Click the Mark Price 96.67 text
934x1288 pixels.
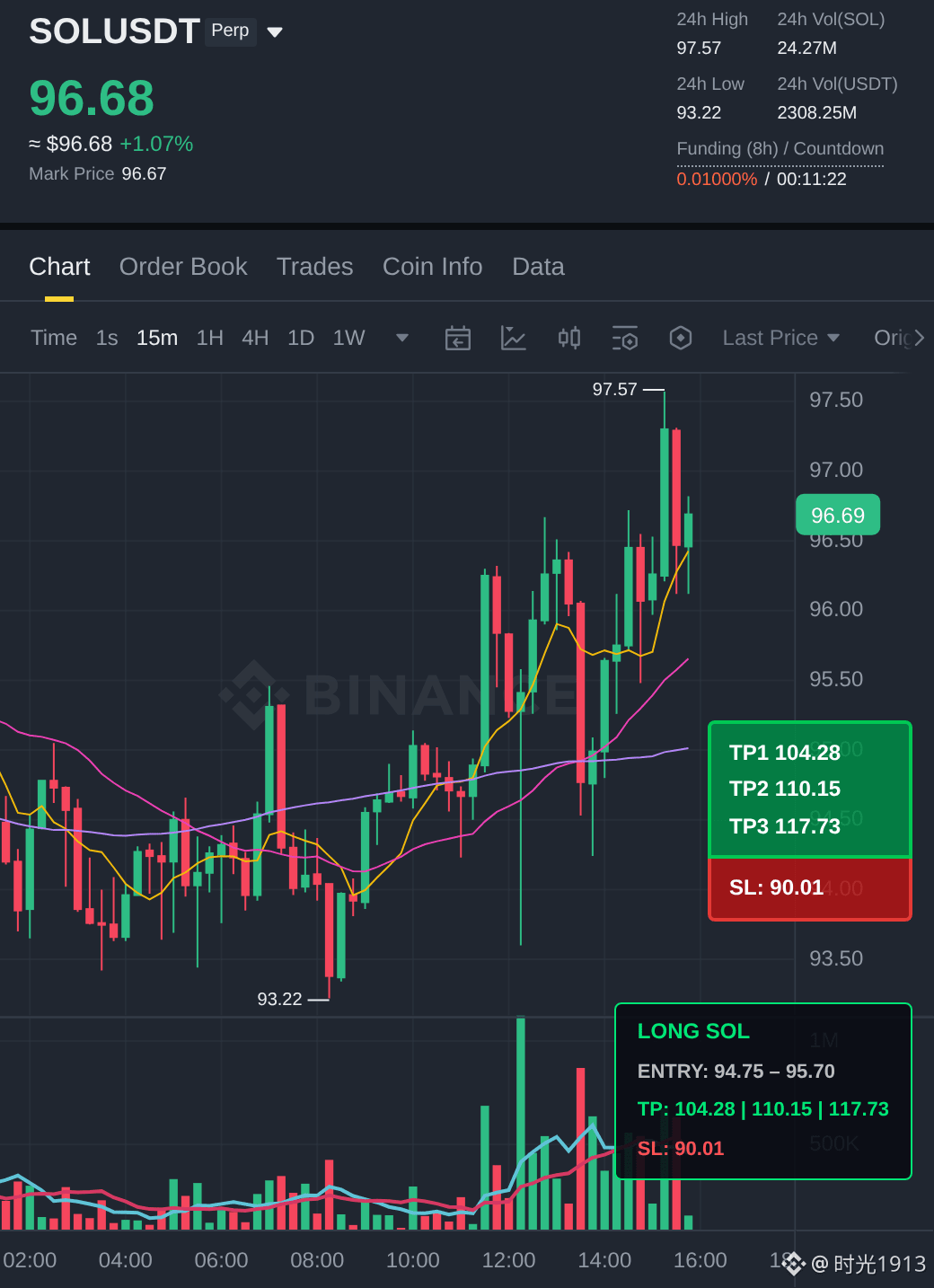98,173
